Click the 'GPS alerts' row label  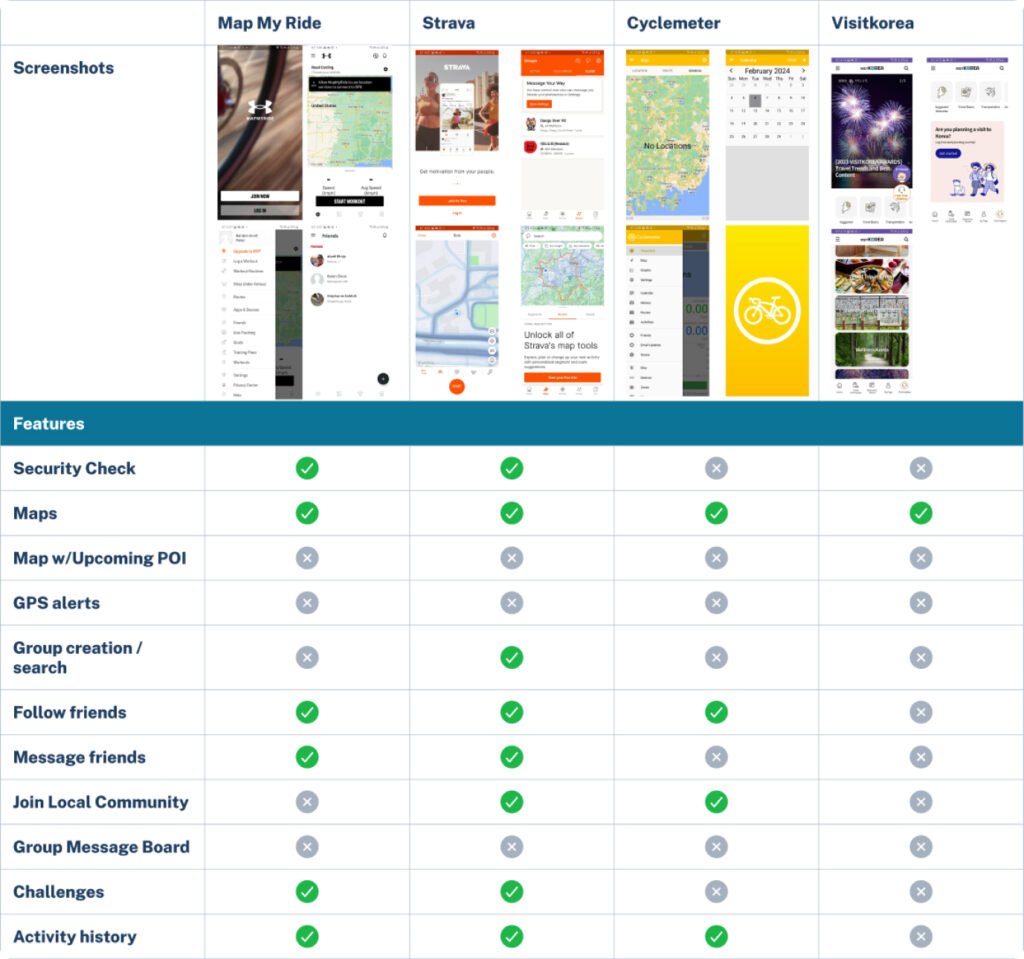57,602
